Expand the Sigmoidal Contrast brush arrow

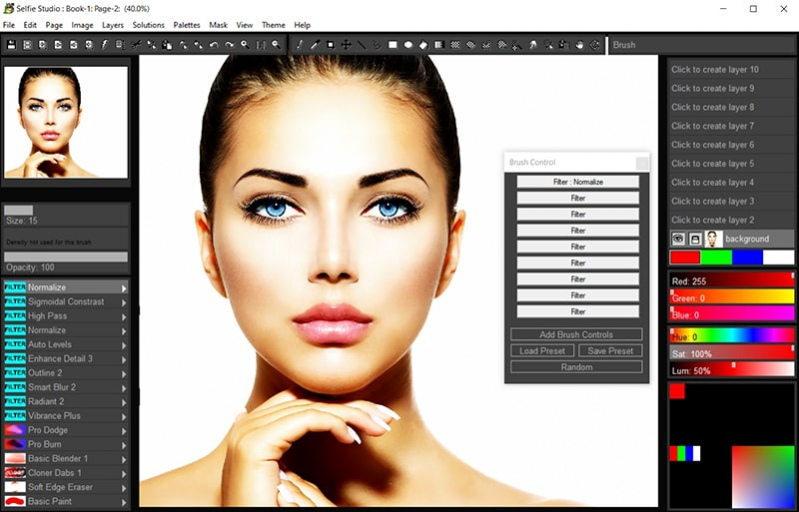click(125, 302)
